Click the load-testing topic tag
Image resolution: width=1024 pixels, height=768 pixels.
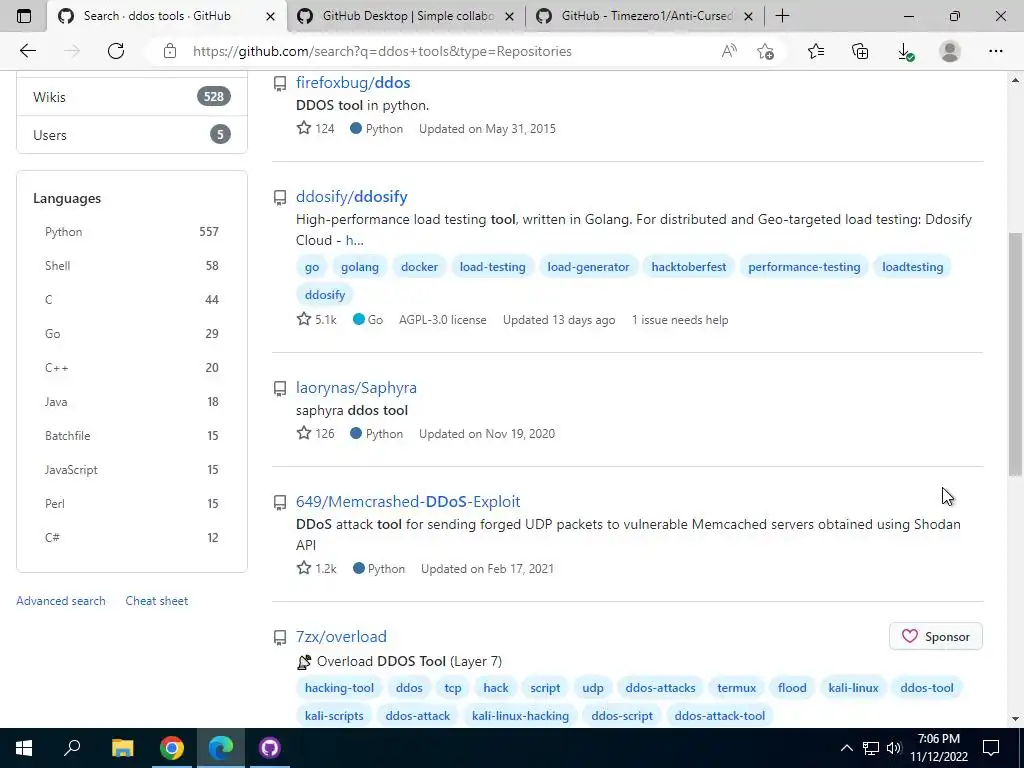click(492, 266)
